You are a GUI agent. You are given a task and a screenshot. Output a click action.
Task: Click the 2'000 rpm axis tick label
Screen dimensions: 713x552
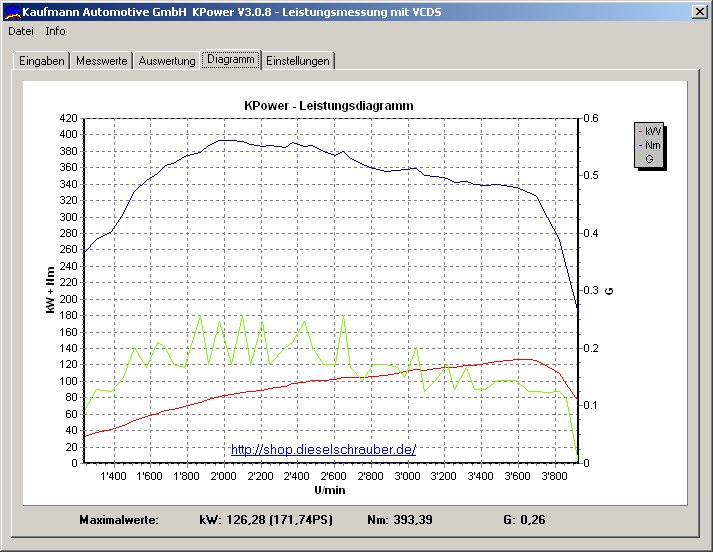(x=223, y=476)
